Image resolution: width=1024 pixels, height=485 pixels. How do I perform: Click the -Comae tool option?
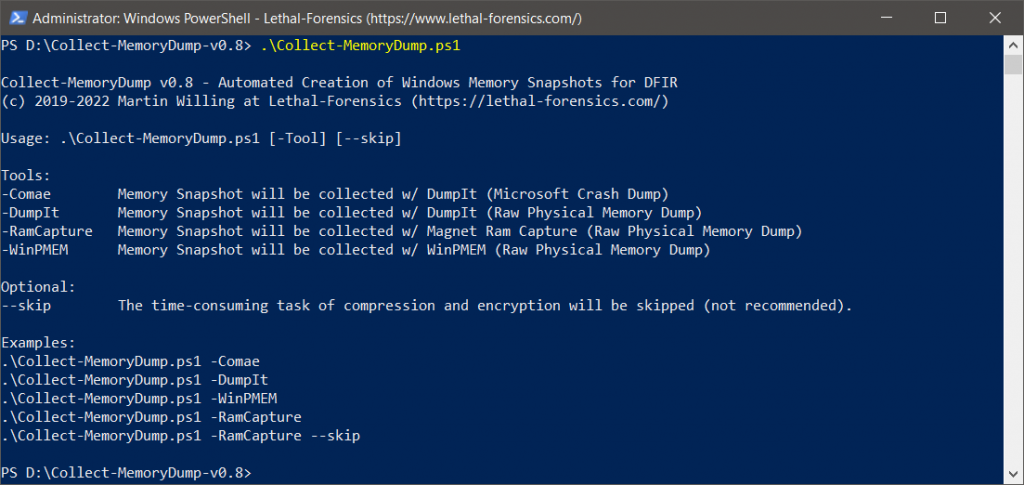[x=26, y=194]
